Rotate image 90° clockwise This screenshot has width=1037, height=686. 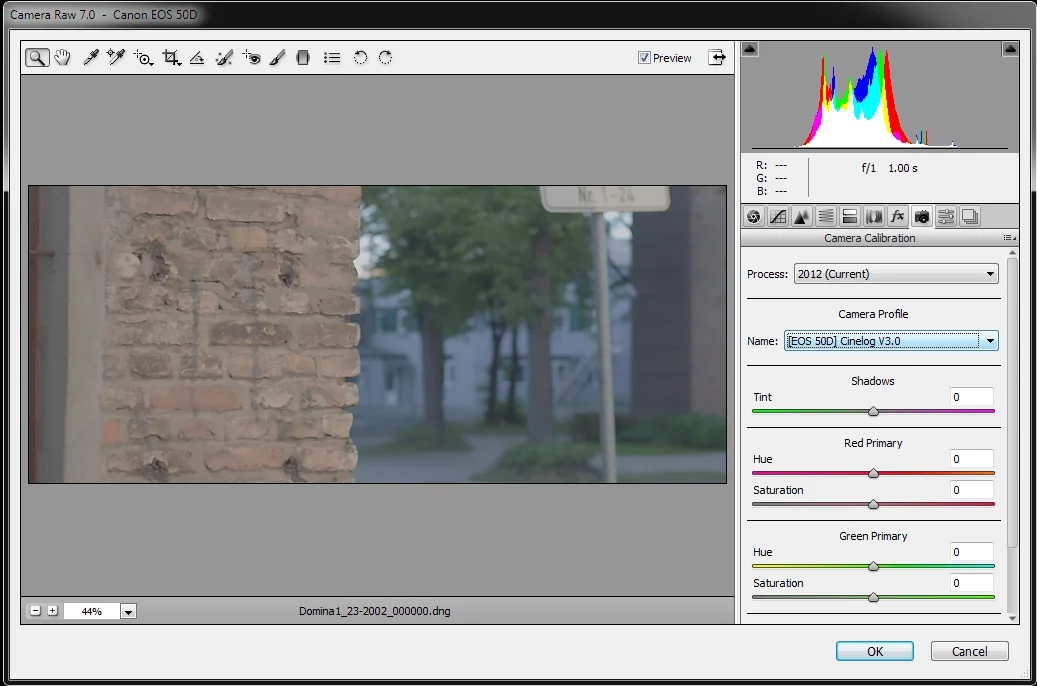click(x=386, y=58)
